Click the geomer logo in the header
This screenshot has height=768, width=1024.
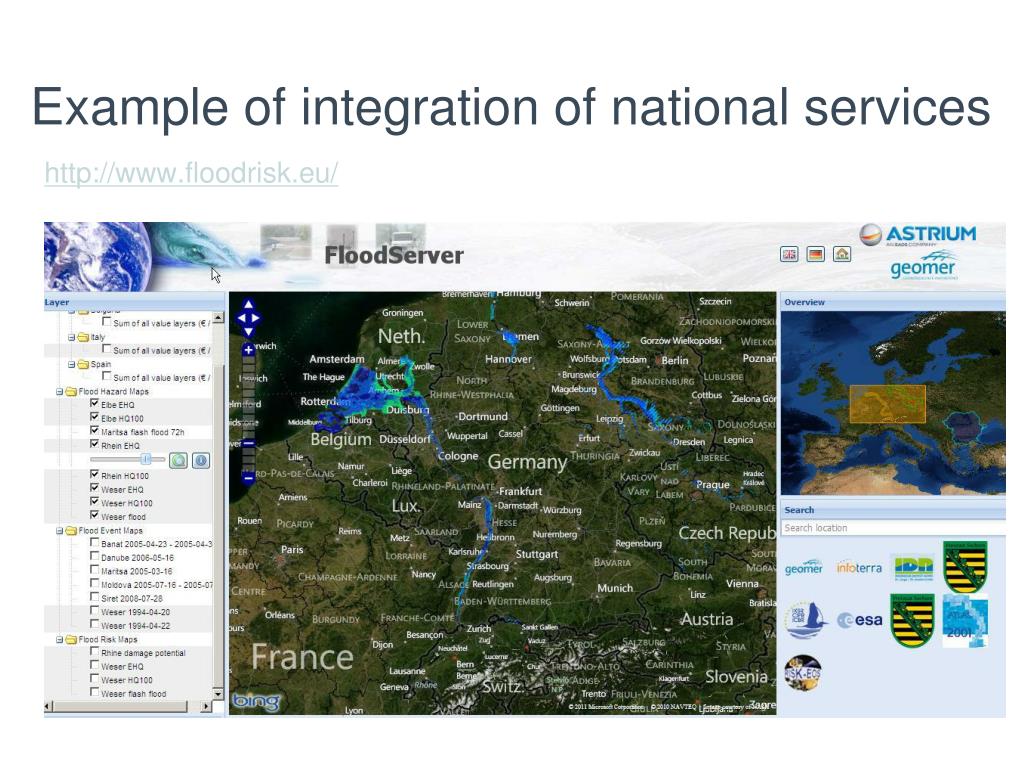tap(923, 266)
